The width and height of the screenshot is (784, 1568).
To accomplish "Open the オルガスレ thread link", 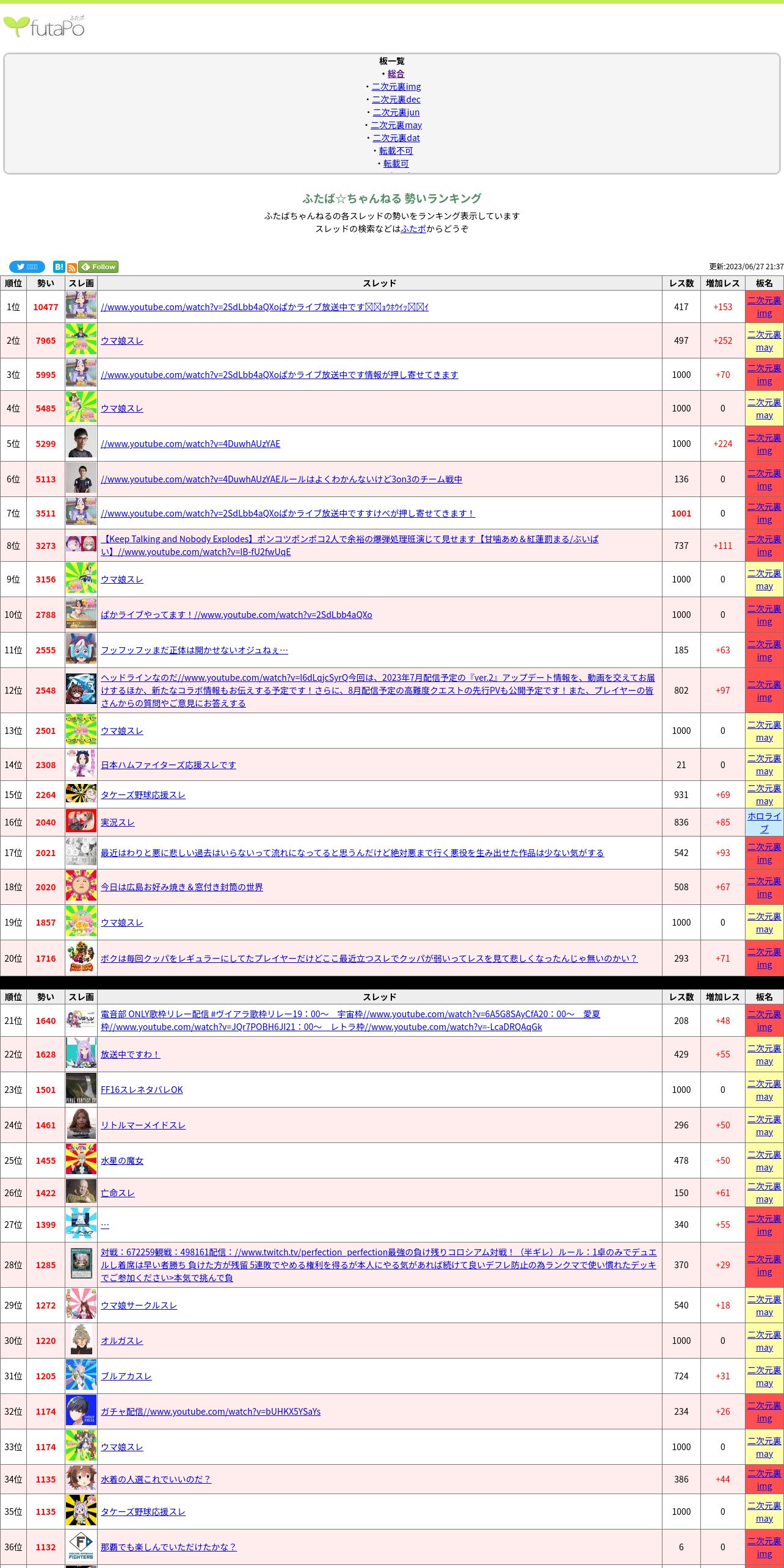I will [122, 1341].
